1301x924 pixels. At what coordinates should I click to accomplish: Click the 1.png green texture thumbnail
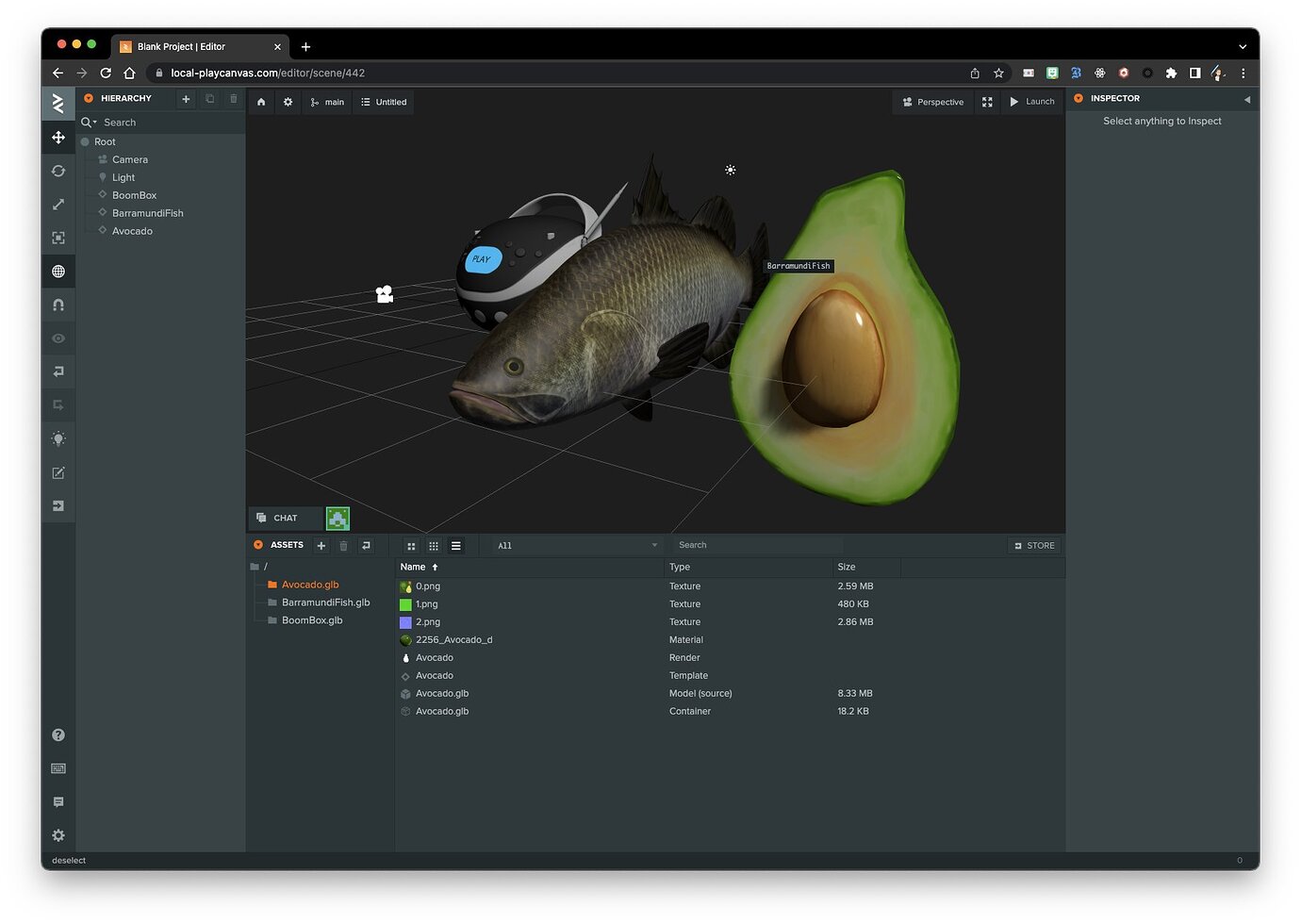[405, 604]
